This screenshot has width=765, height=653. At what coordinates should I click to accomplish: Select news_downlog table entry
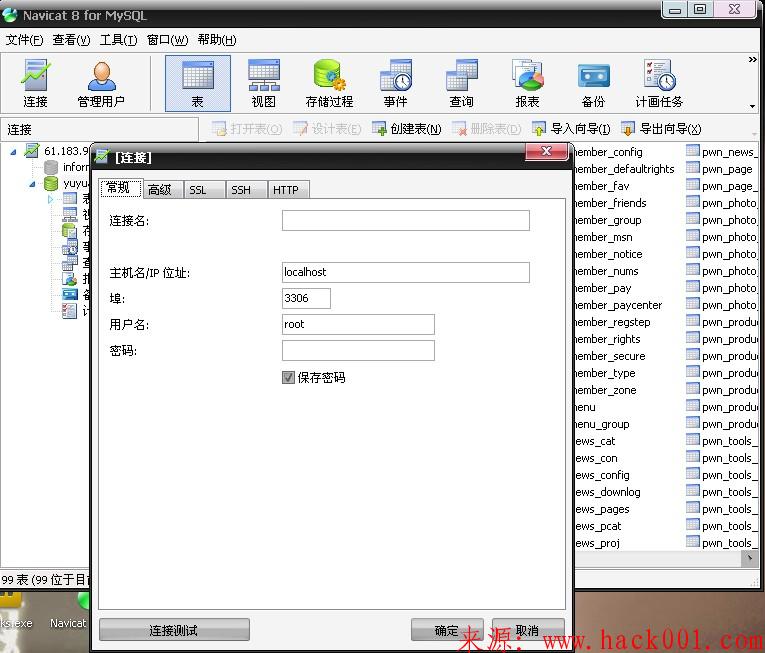pos(608,492)
